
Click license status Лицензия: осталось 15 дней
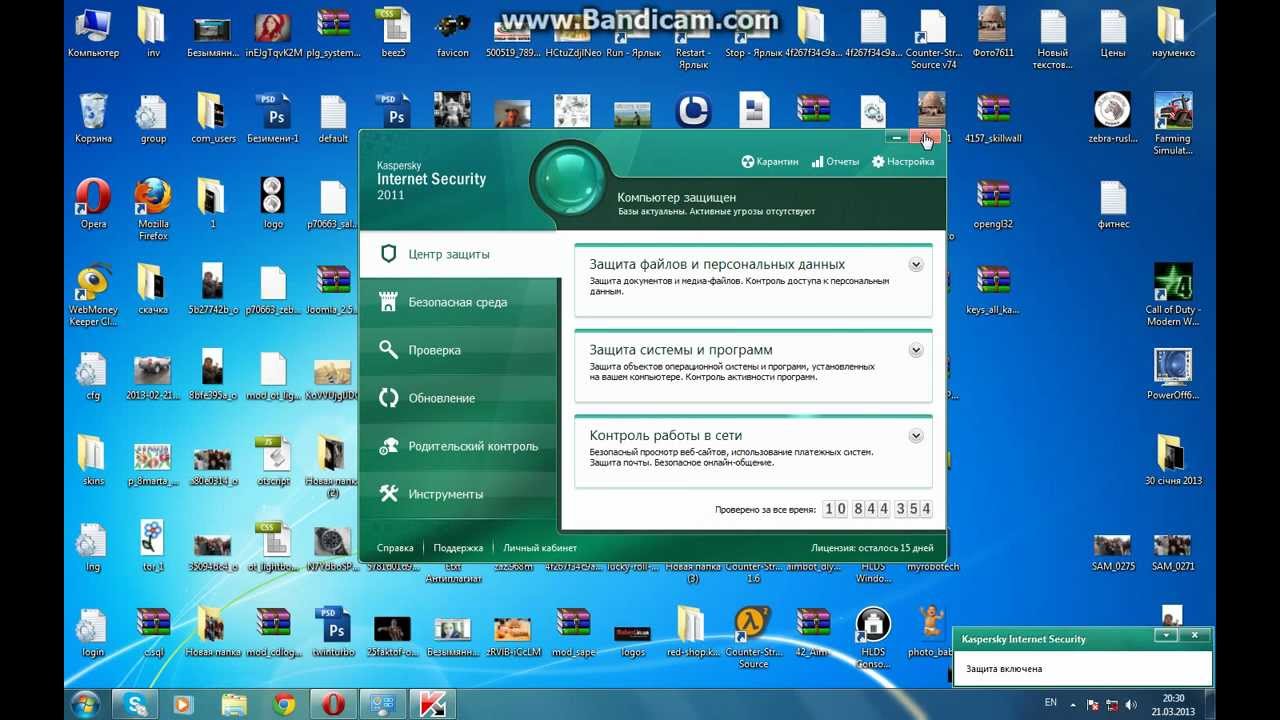pos(872,548)
